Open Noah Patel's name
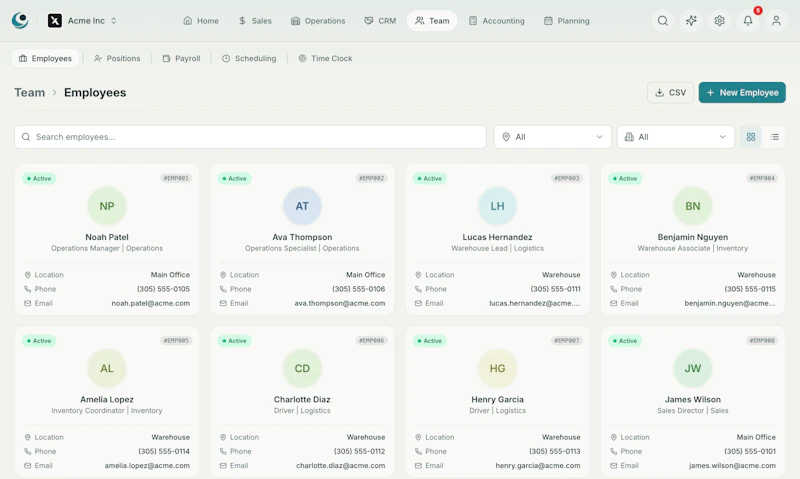The image size is (800, 479). point(107,237)
